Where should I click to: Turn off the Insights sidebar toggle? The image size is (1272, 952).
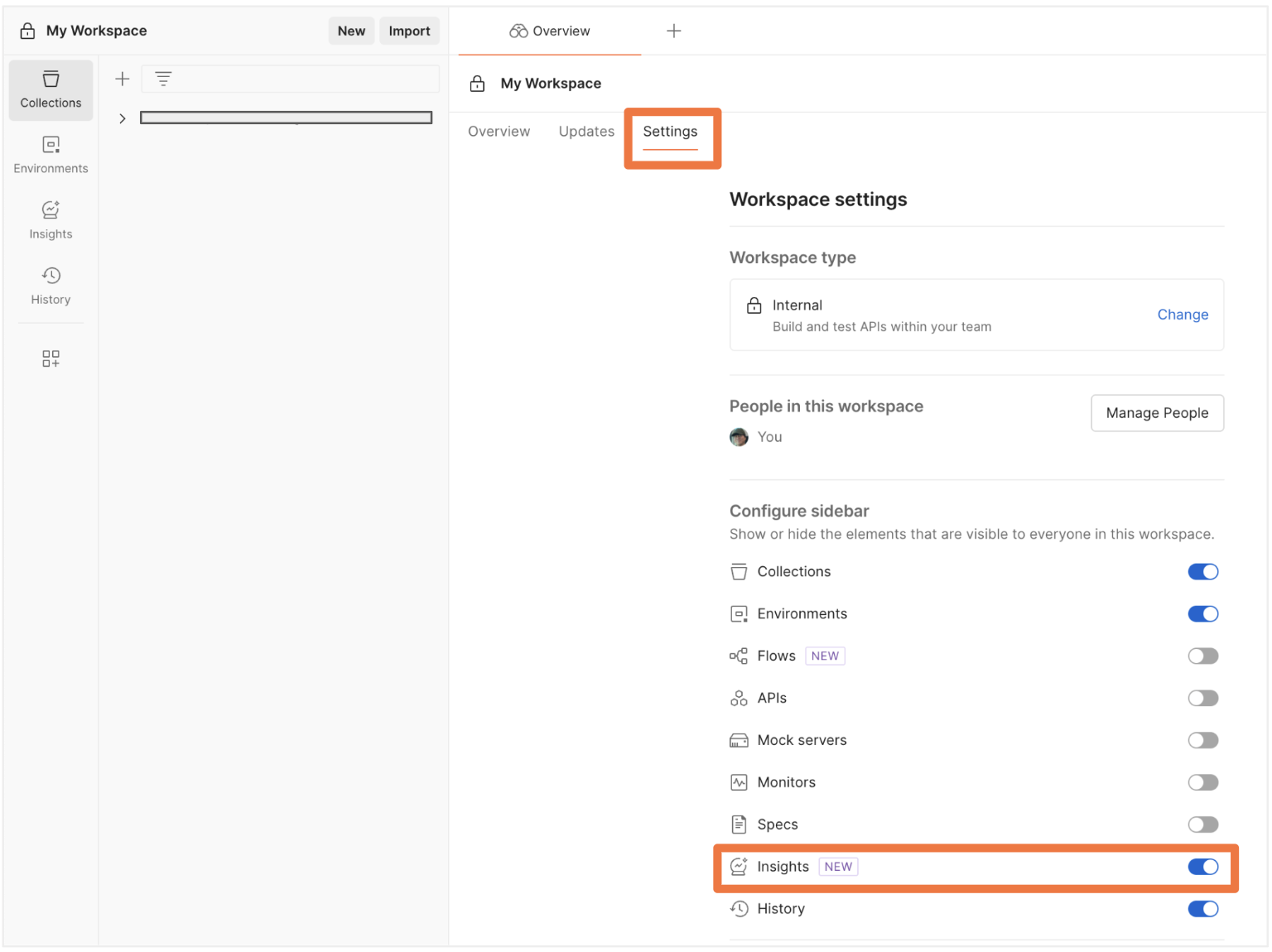(1203, 867)
